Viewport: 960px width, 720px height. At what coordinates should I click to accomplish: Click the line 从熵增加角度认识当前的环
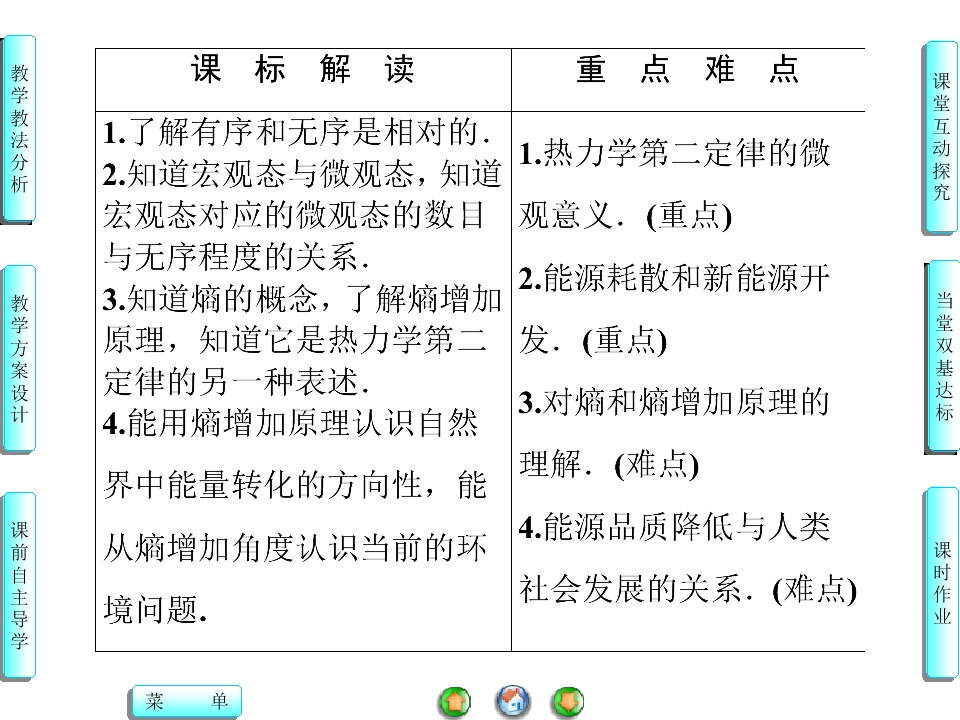point(295,547)
